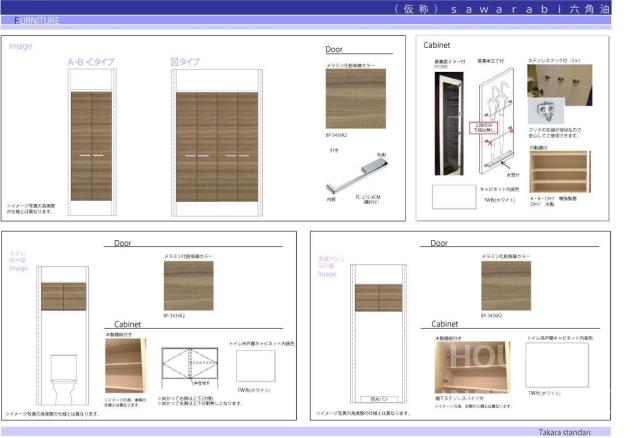Click the door color swatch in bottom-left panel
The image size is (640, 438).
(x=188, y=287)
